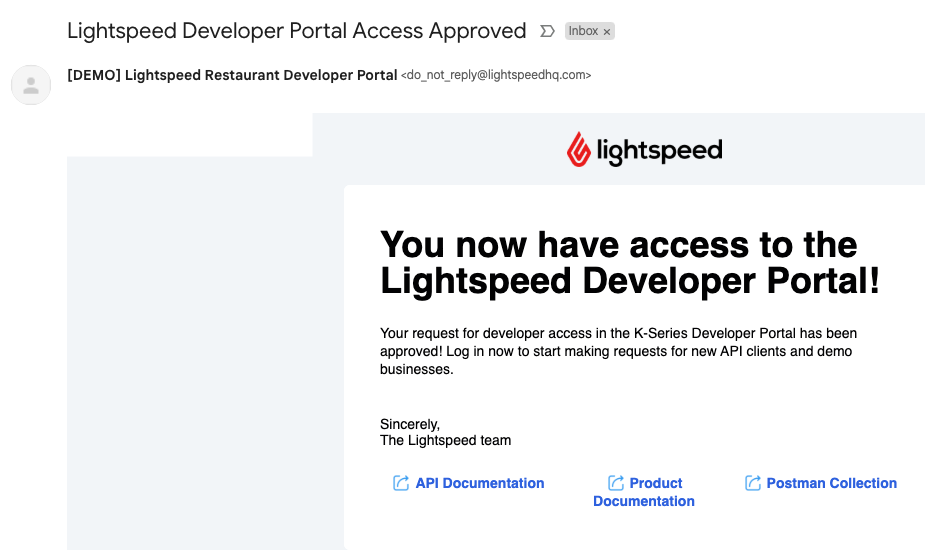Open the Postman Collection link
925x550 pixels.
(831, 483)
